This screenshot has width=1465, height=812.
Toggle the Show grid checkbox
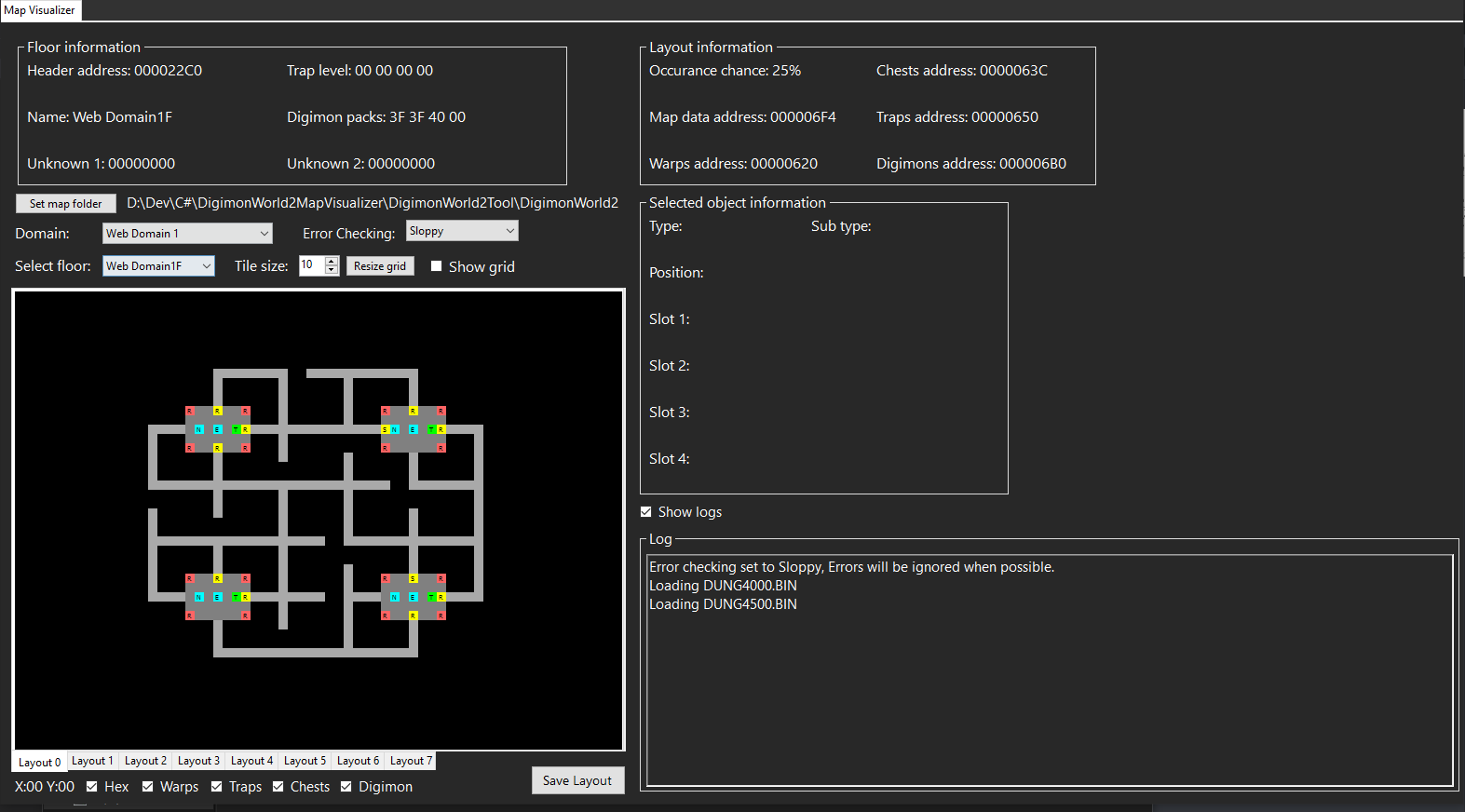436,266
